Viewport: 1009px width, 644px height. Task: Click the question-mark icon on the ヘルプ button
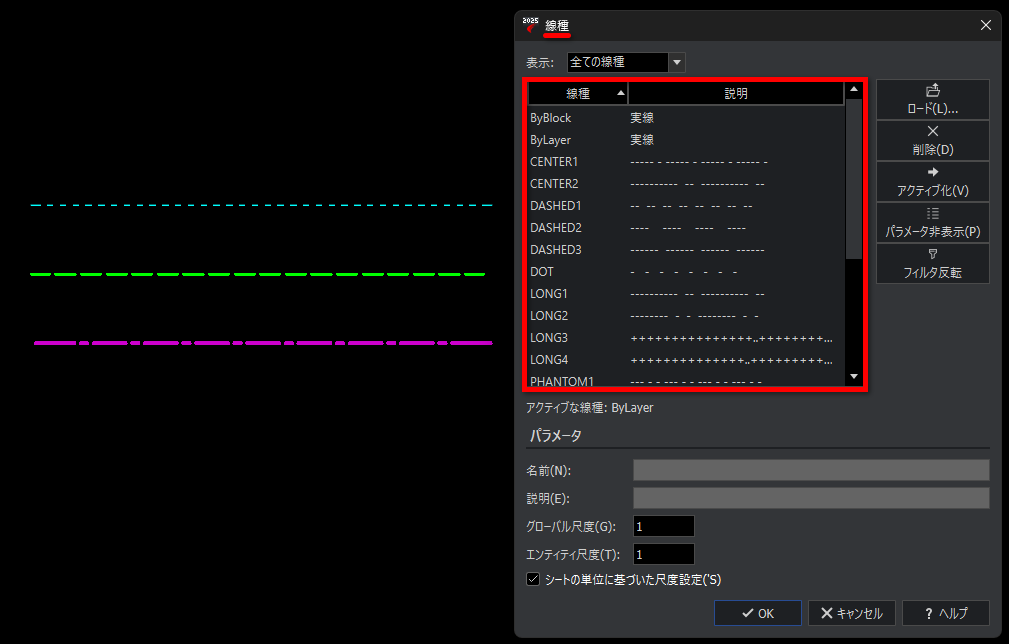[928, 613]
